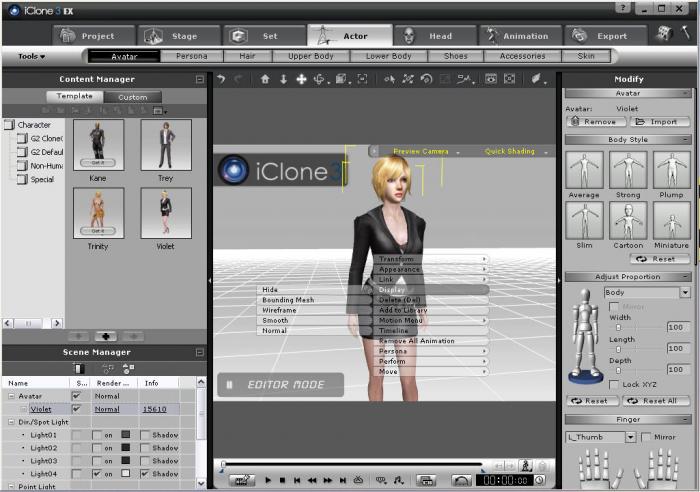The image size is (700, 492).
Task: Click the tilted plane icon at toolbar end
Action: tap(536, 79)
